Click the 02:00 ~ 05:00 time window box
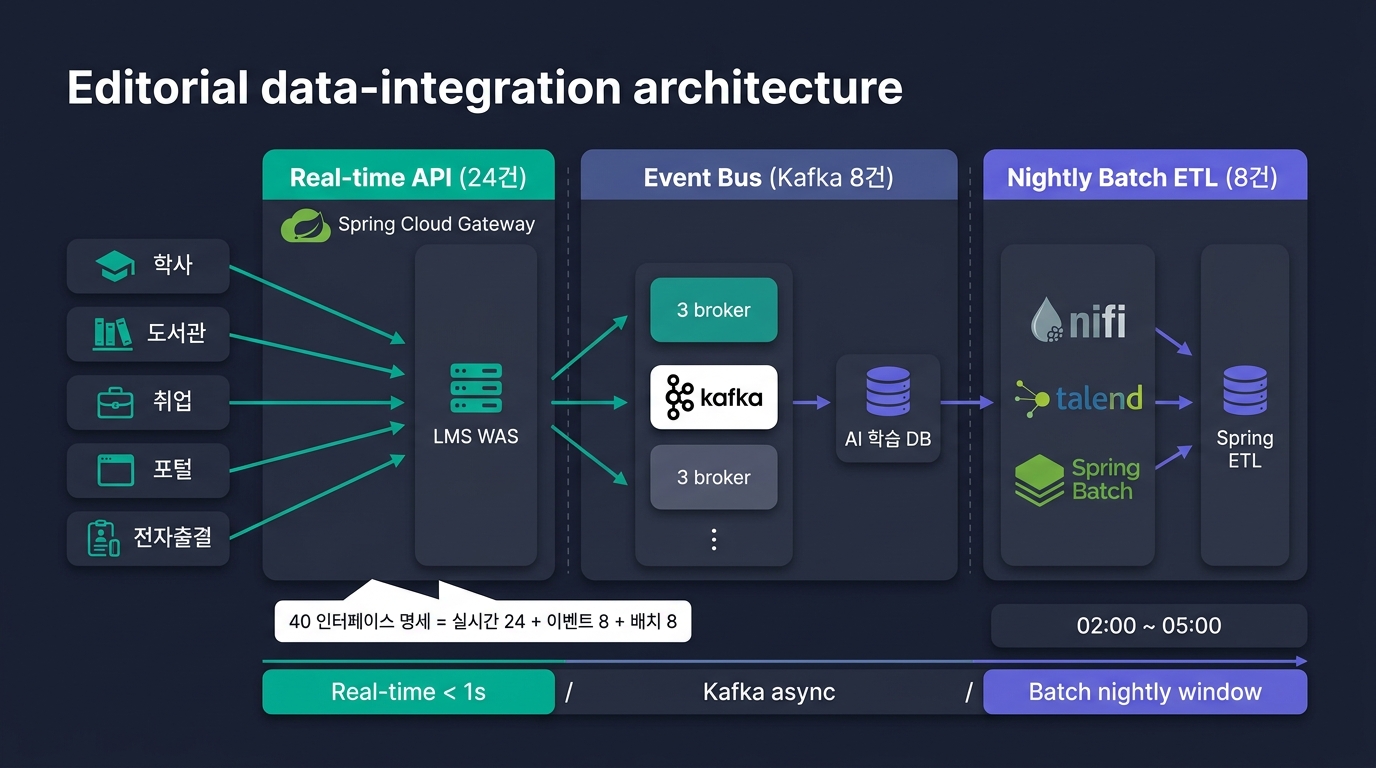The image size is (1376, 768). coord(1149,626)
